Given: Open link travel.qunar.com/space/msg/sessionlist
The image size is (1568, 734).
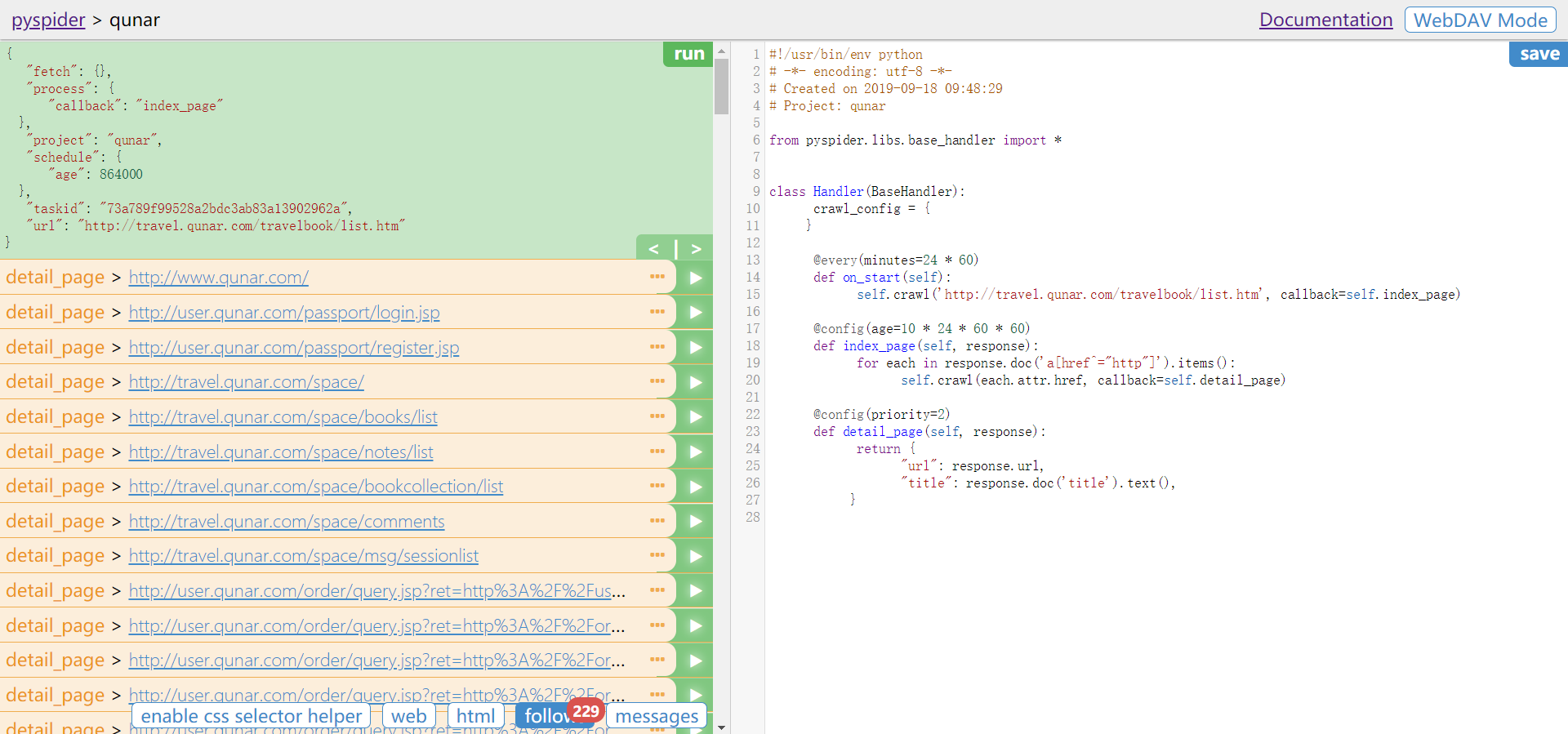Looking at the screenshot, I should (303, 556).
